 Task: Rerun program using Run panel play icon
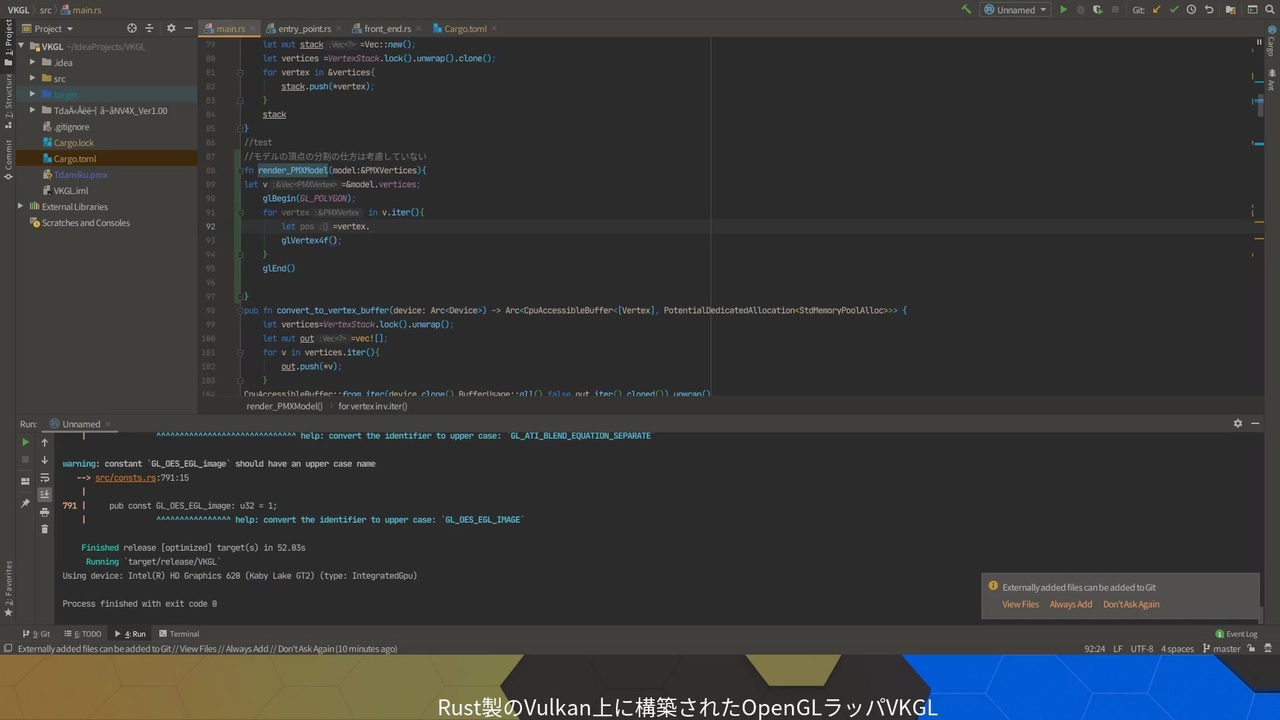(25, 442)
